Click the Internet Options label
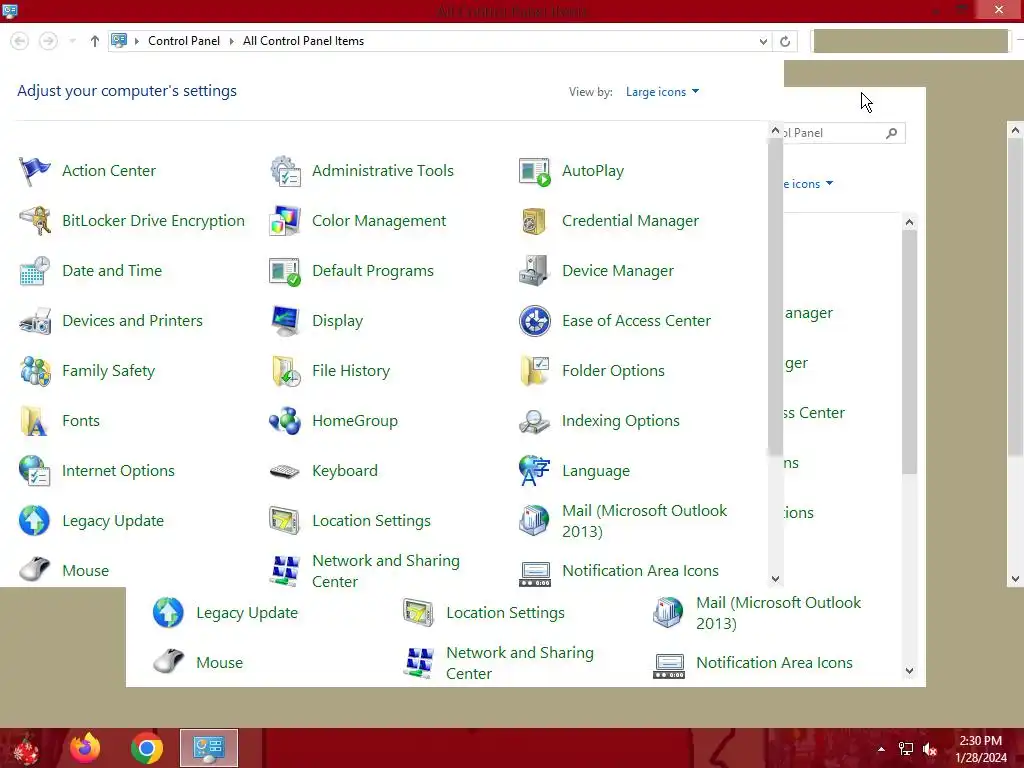This screenshot has width=1024, height=768. (118, 471)
